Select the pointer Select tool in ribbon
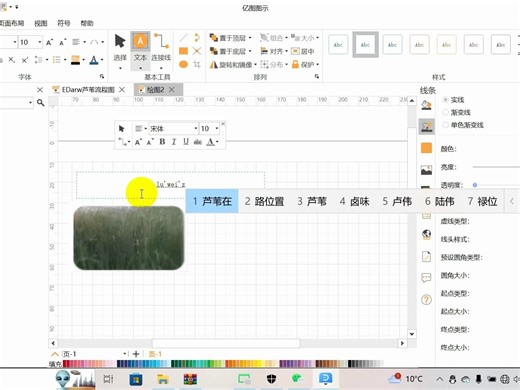 tap(120, 42)
